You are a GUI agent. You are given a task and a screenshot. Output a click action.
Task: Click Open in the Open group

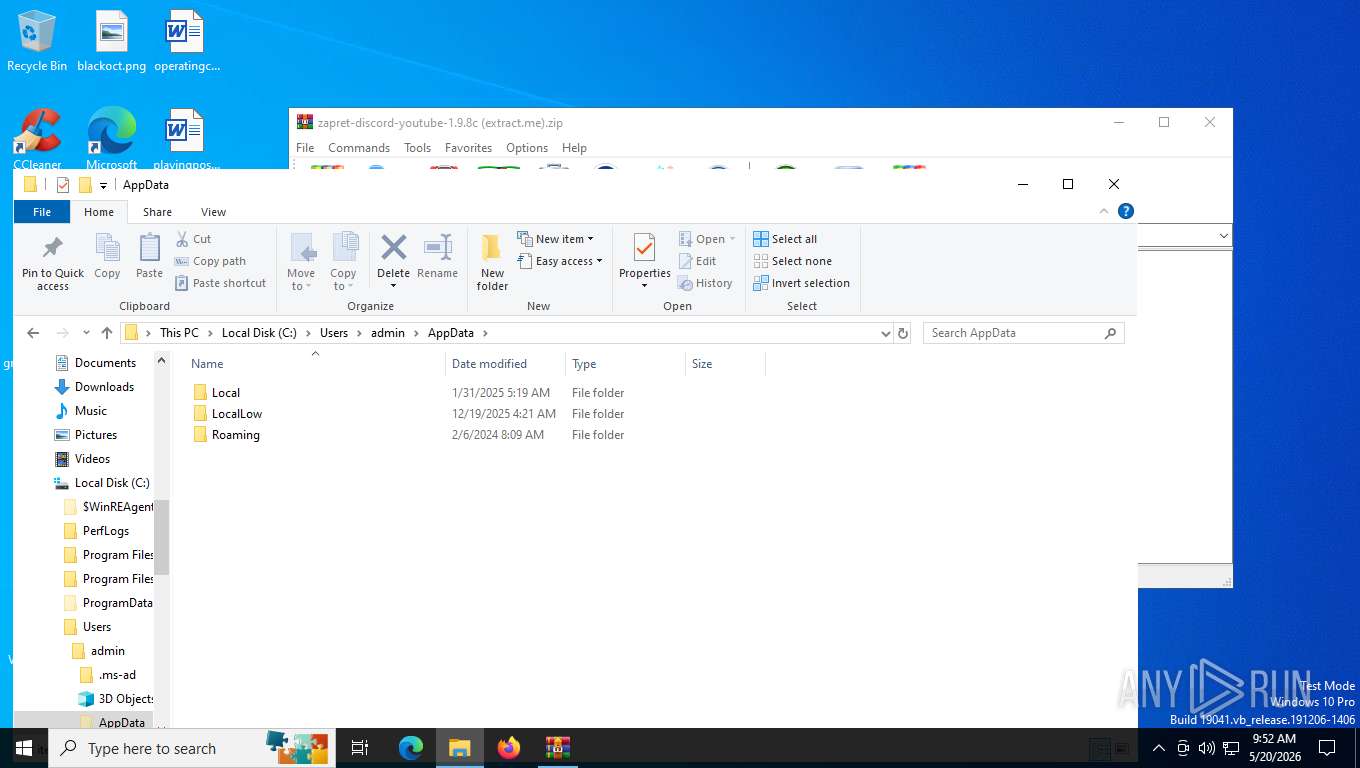(x=707, y=239)
